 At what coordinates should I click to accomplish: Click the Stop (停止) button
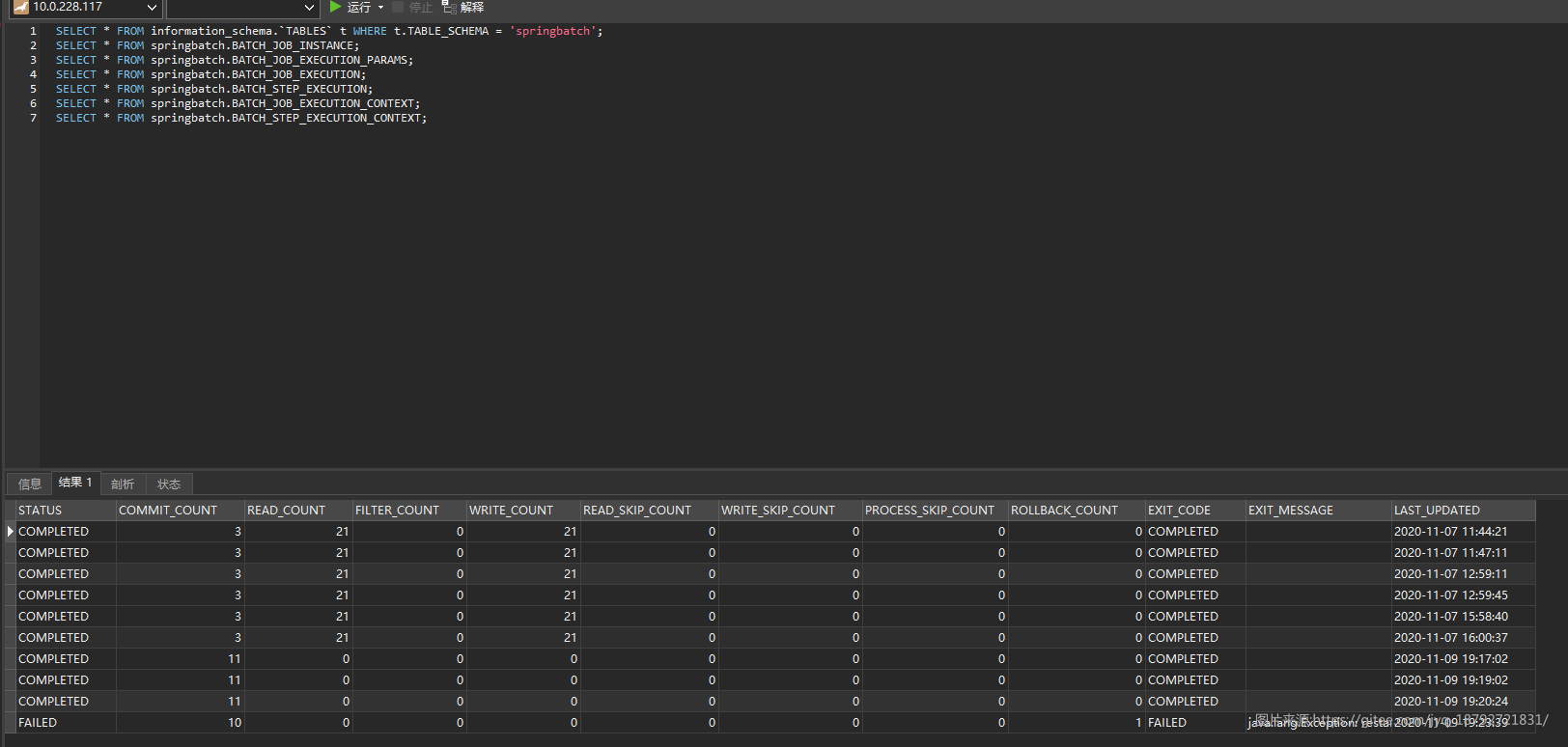click(x=412, y=7)
